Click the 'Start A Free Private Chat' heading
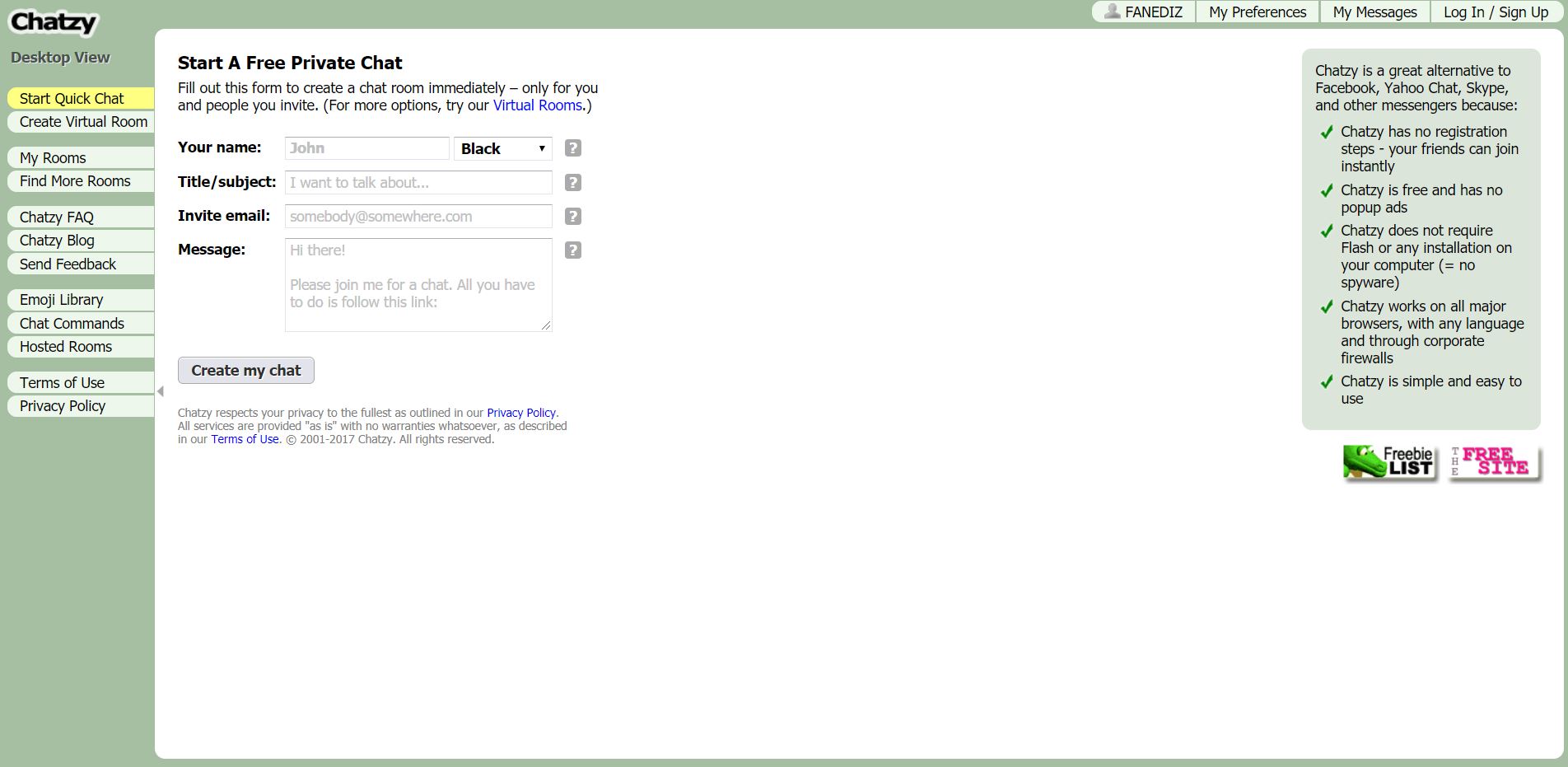 pyautogui.click(x=290, y=63)
